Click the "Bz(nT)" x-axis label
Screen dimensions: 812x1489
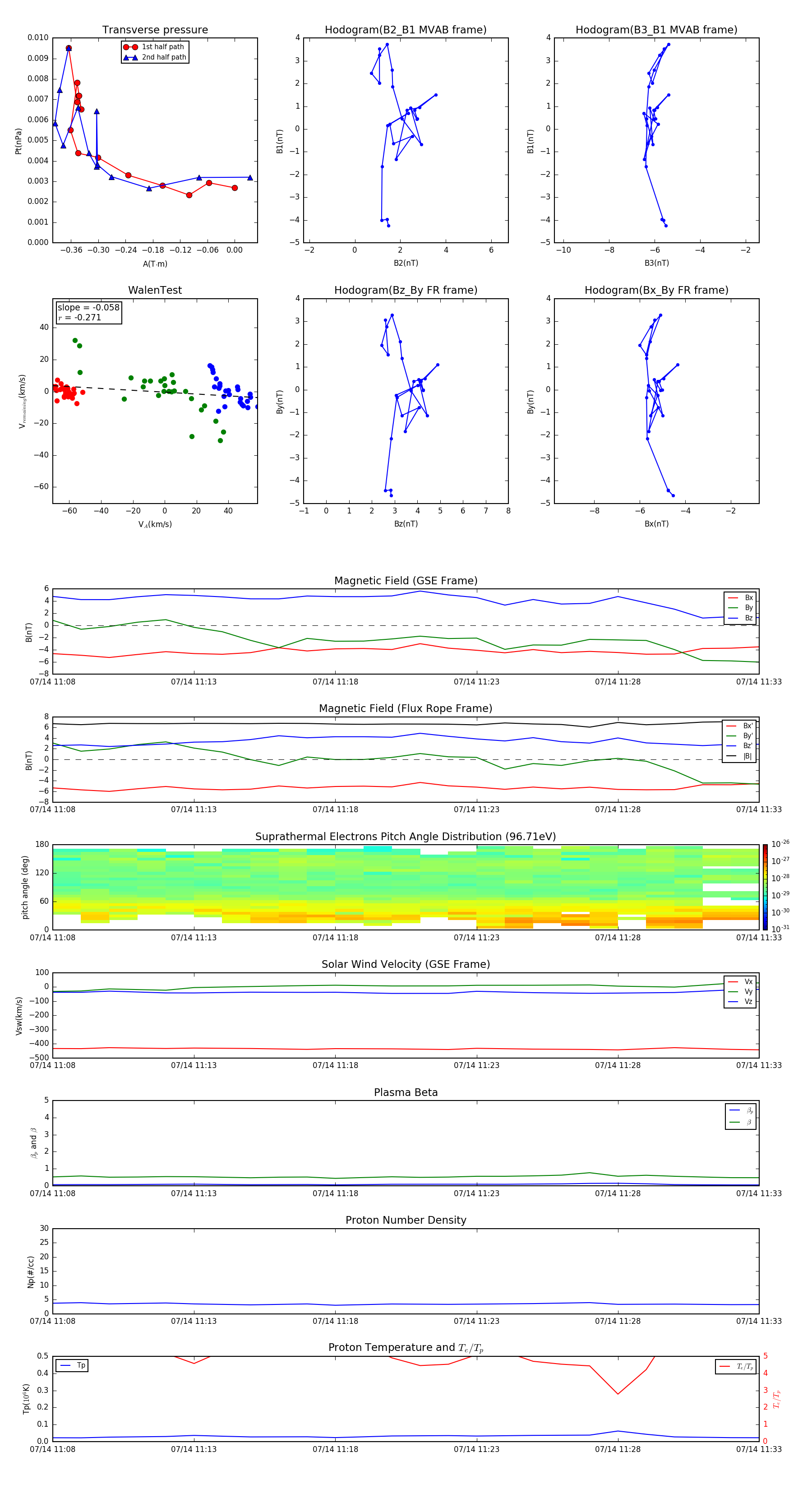coord(406,524)
